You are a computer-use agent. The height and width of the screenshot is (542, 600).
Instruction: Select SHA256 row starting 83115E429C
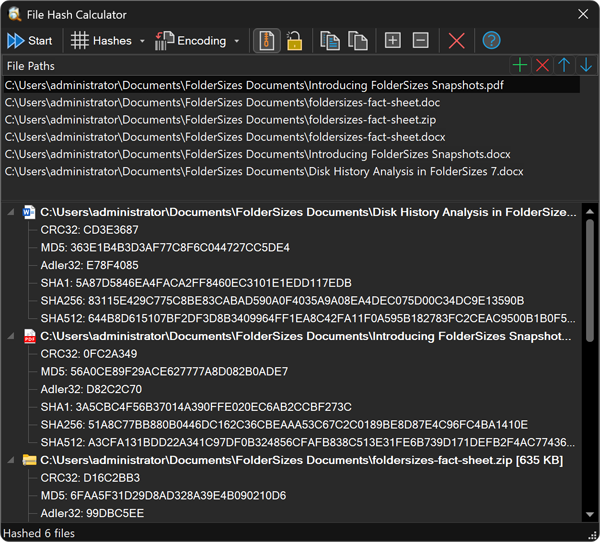click(282, 300)
